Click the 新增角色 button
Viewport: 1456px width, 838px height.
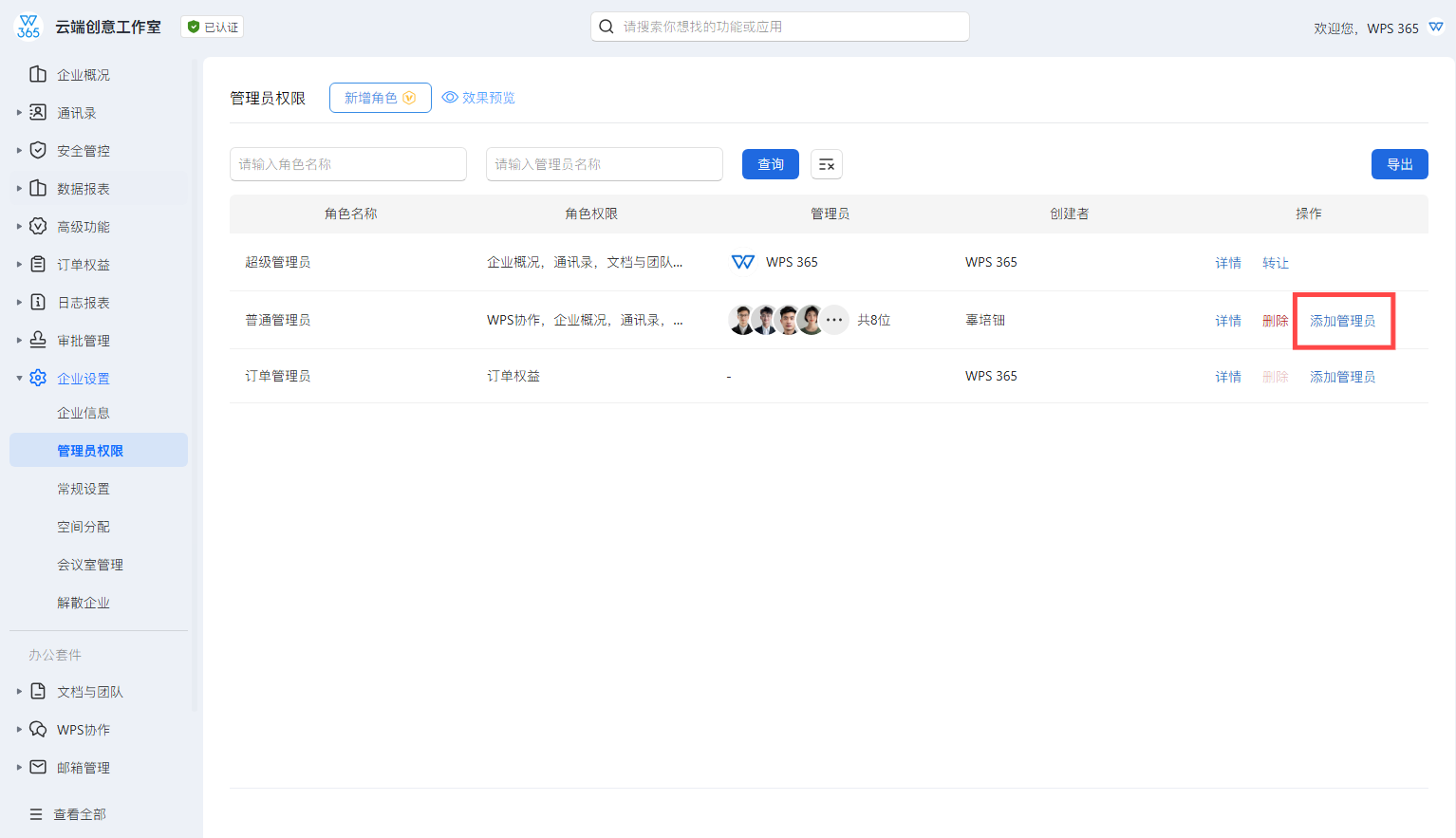pyautogui.click(x=380, y=98)
